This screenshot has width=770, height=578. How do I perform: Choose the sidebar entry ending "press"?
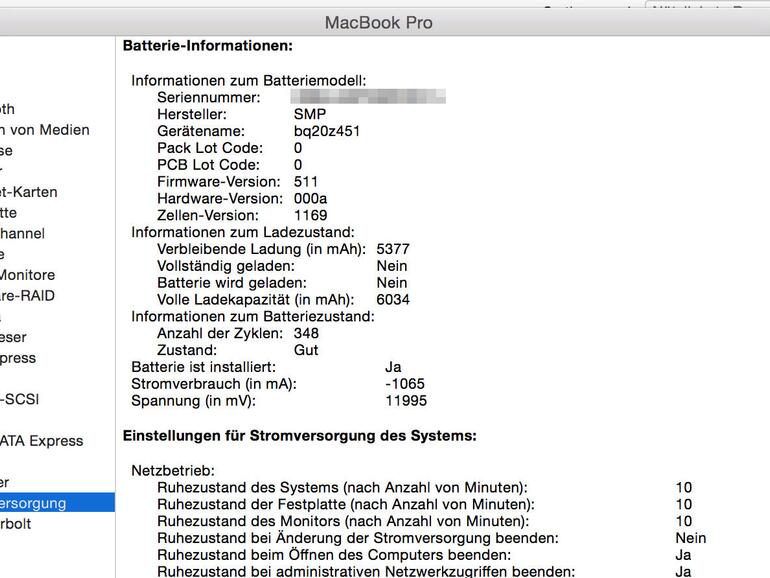click(x=18, y=358)
